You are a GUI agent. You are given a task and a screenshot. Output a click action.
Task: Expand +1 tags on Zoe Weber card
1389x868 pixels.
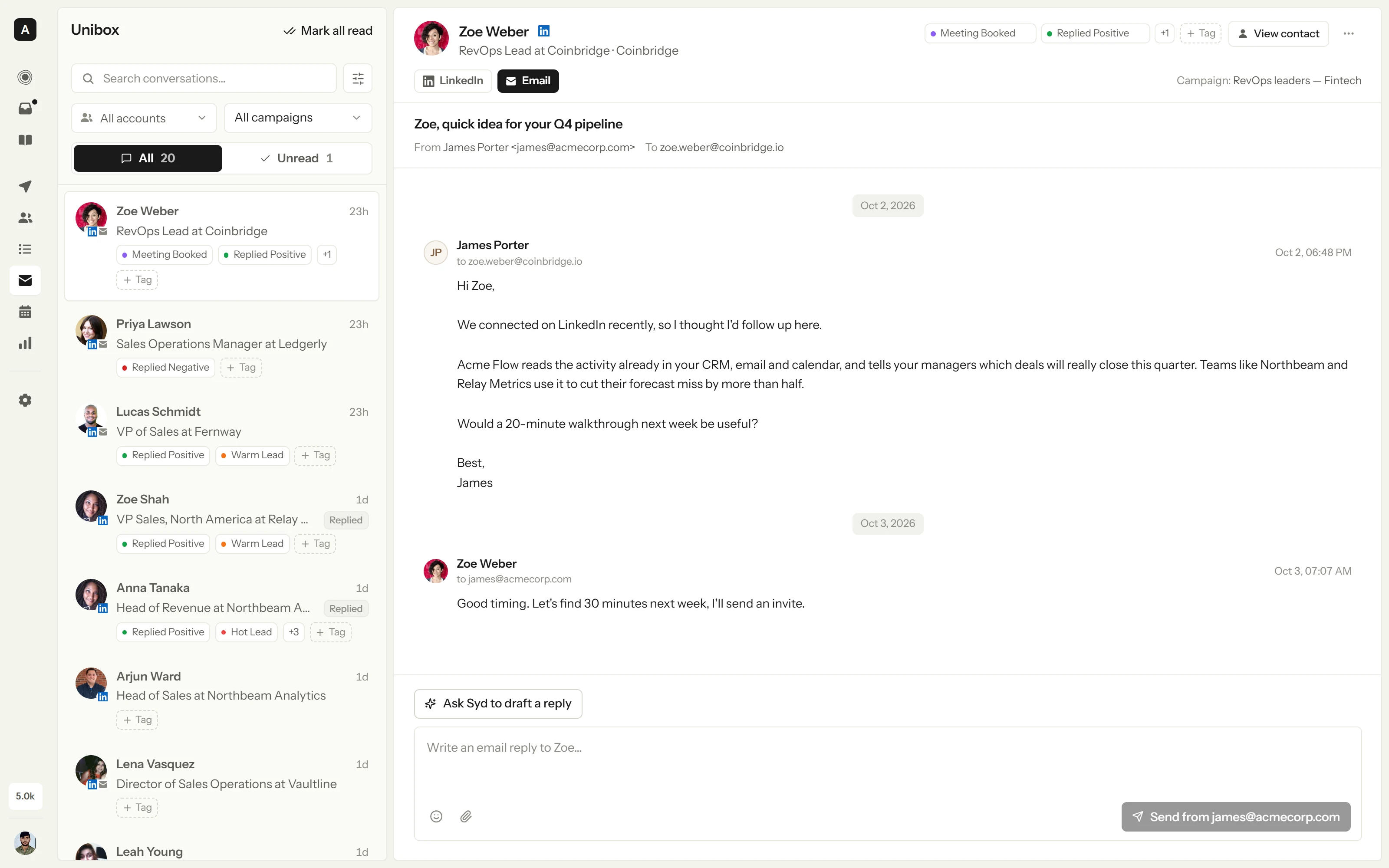(326, 254)
